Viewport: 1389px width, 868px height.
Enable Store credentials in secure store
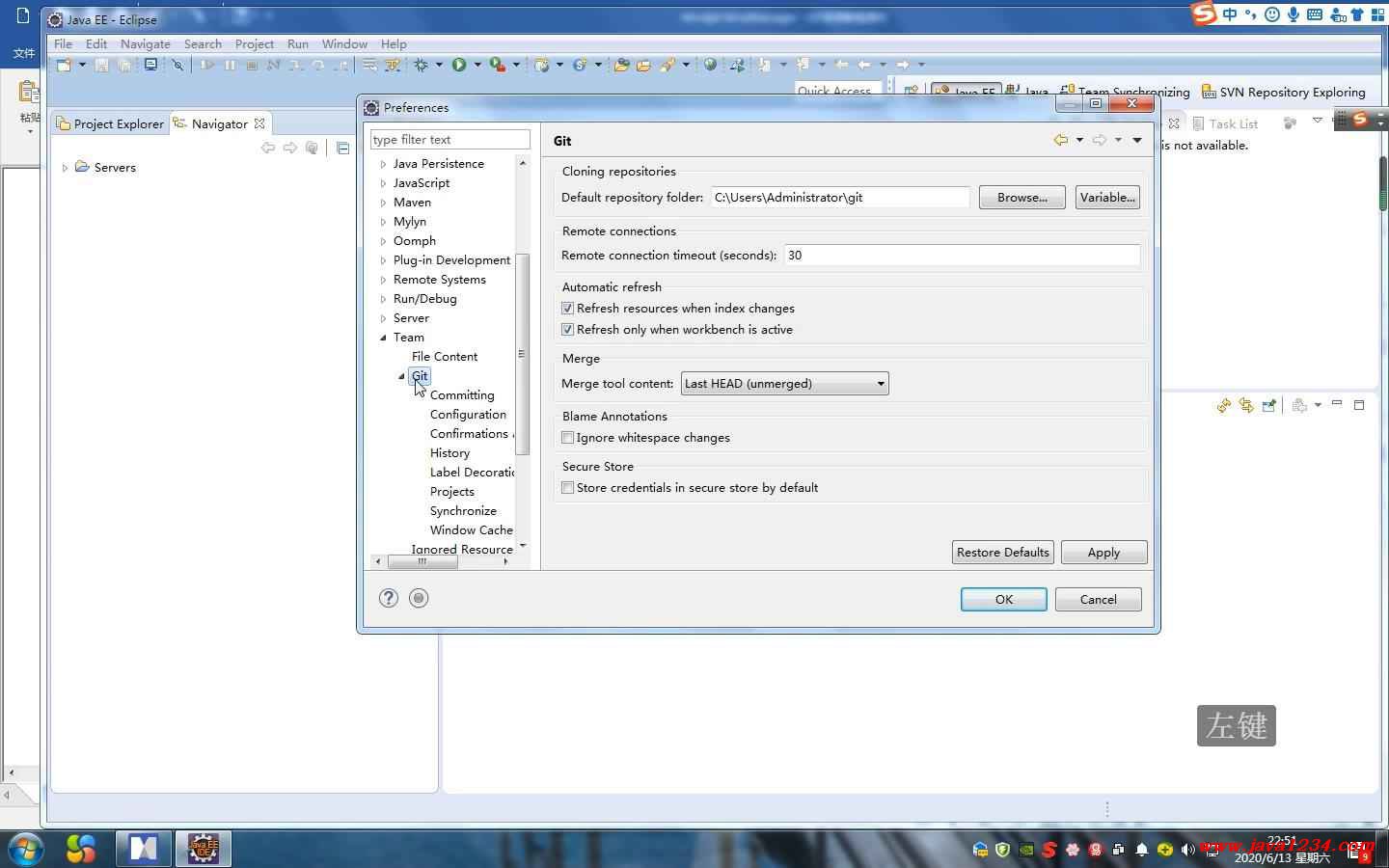[568, 488]
